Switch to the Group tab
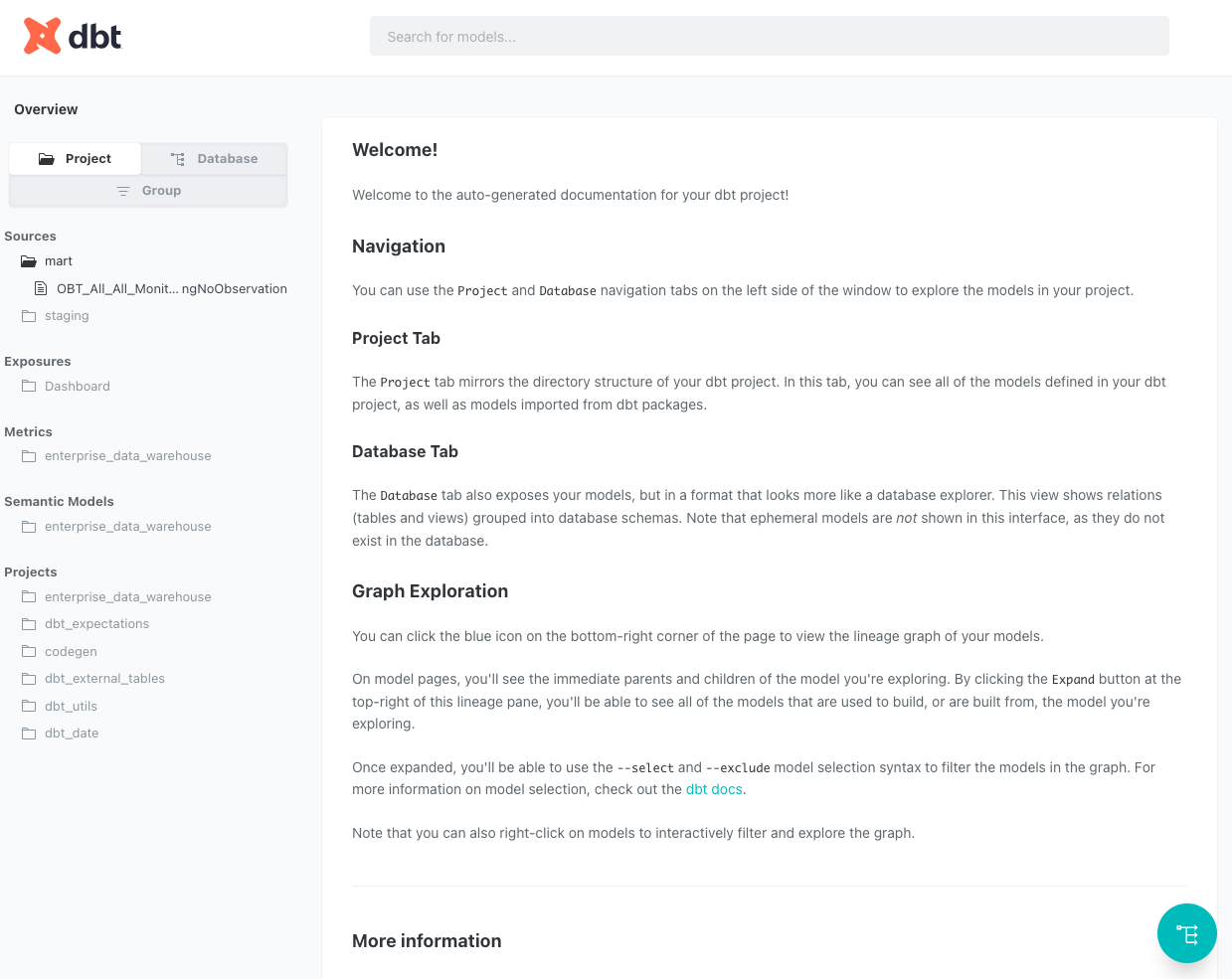This screenshot has width=1232, height=979. pyautogui.click(x=148, y=191)
